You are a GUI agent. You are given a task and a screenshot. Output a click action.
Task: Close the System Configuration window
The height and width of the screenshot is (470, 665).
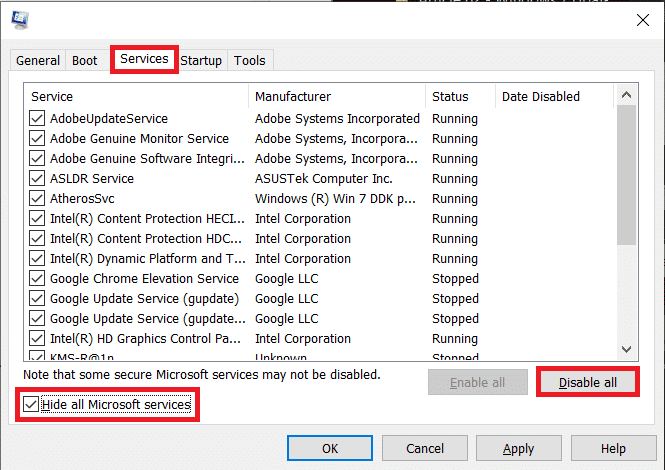642,20
